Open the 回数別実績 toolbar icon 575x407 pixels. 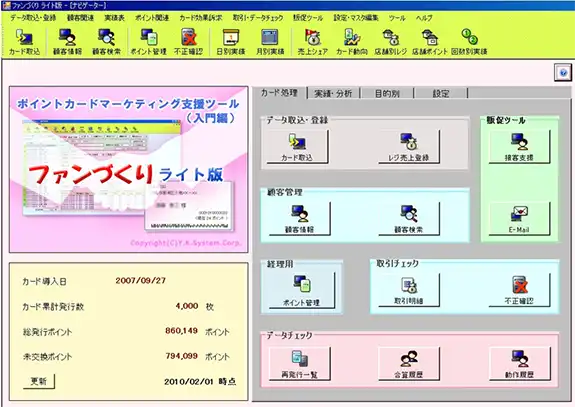469,42
